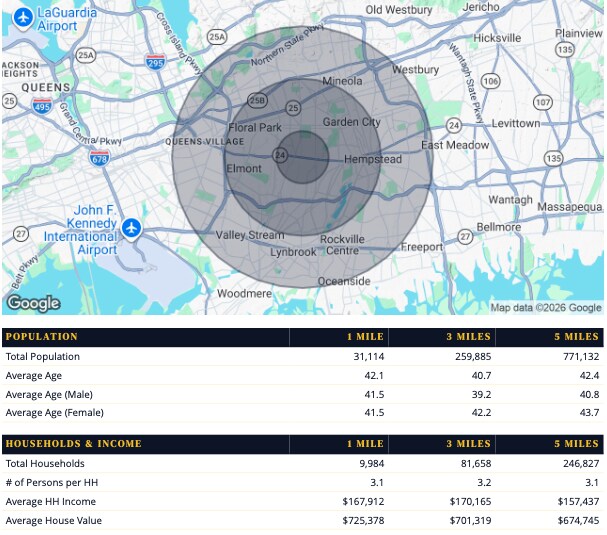Click the Woodmere map label
This screenshot has height=535, width=607.
pyautogui.click(x=244, y=293)
